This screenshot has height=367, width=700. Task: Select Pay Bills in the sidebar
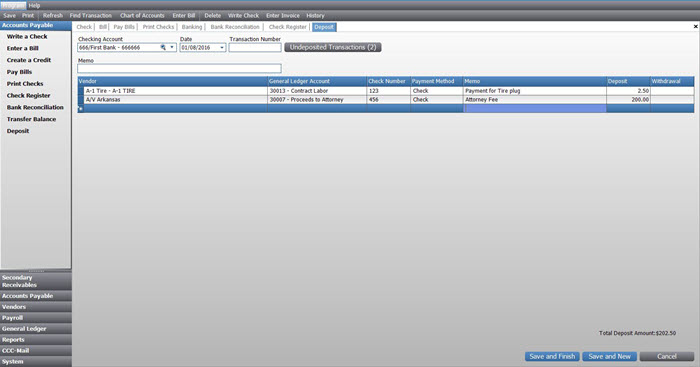19,72
